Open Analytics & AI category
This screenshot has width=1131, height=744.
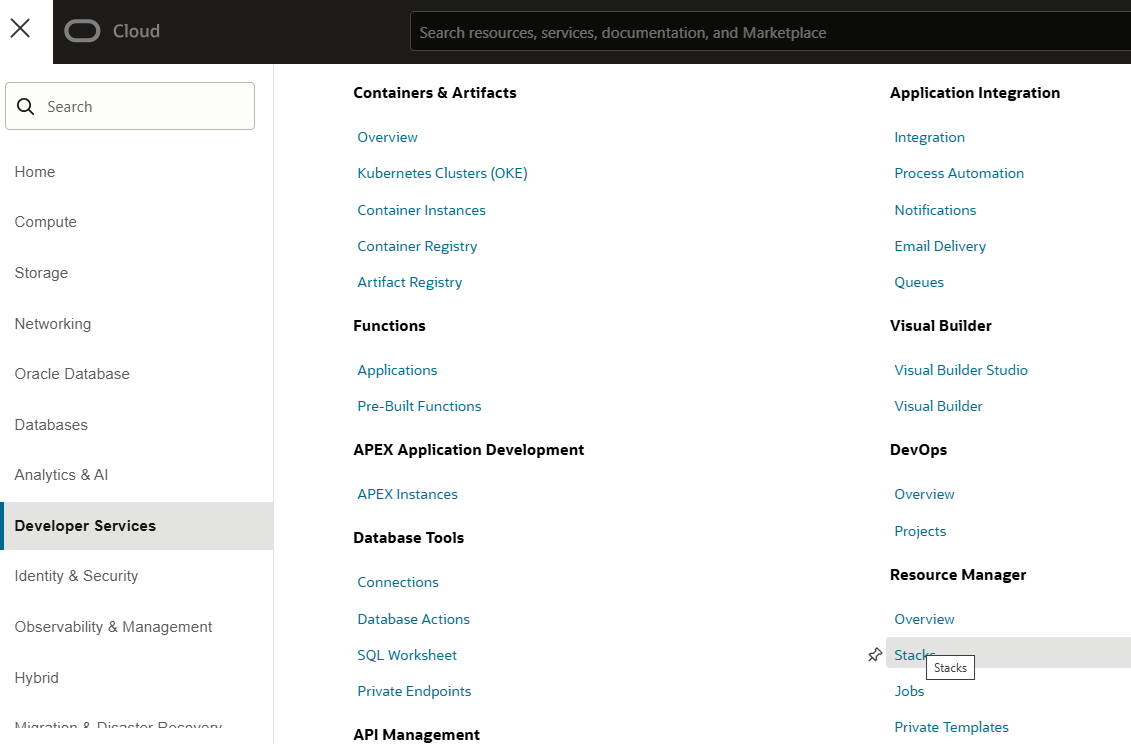[x=61, y=475]
